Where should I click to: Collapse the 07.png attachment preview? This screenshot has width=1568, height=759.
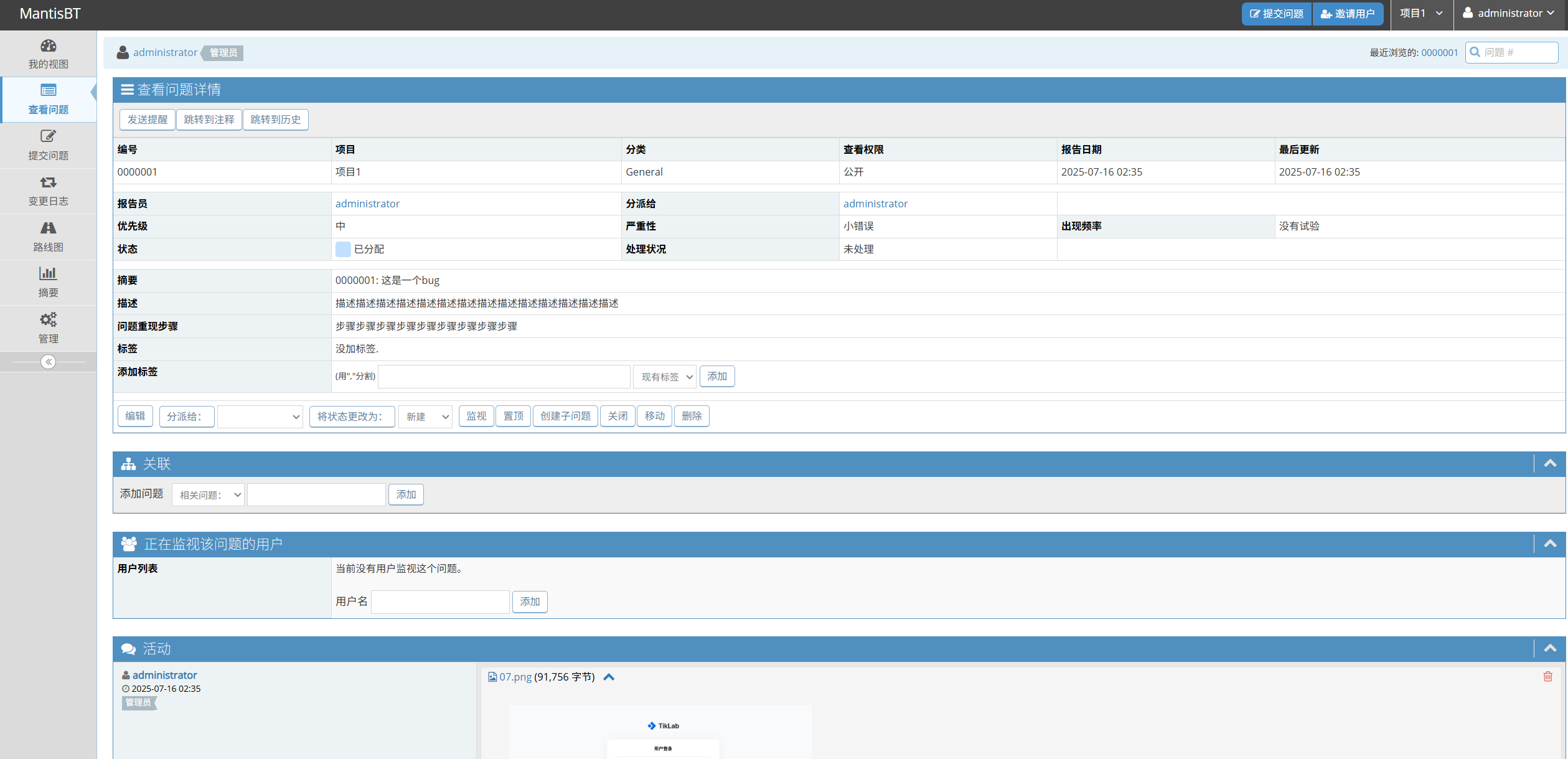[x=609, y=677]
